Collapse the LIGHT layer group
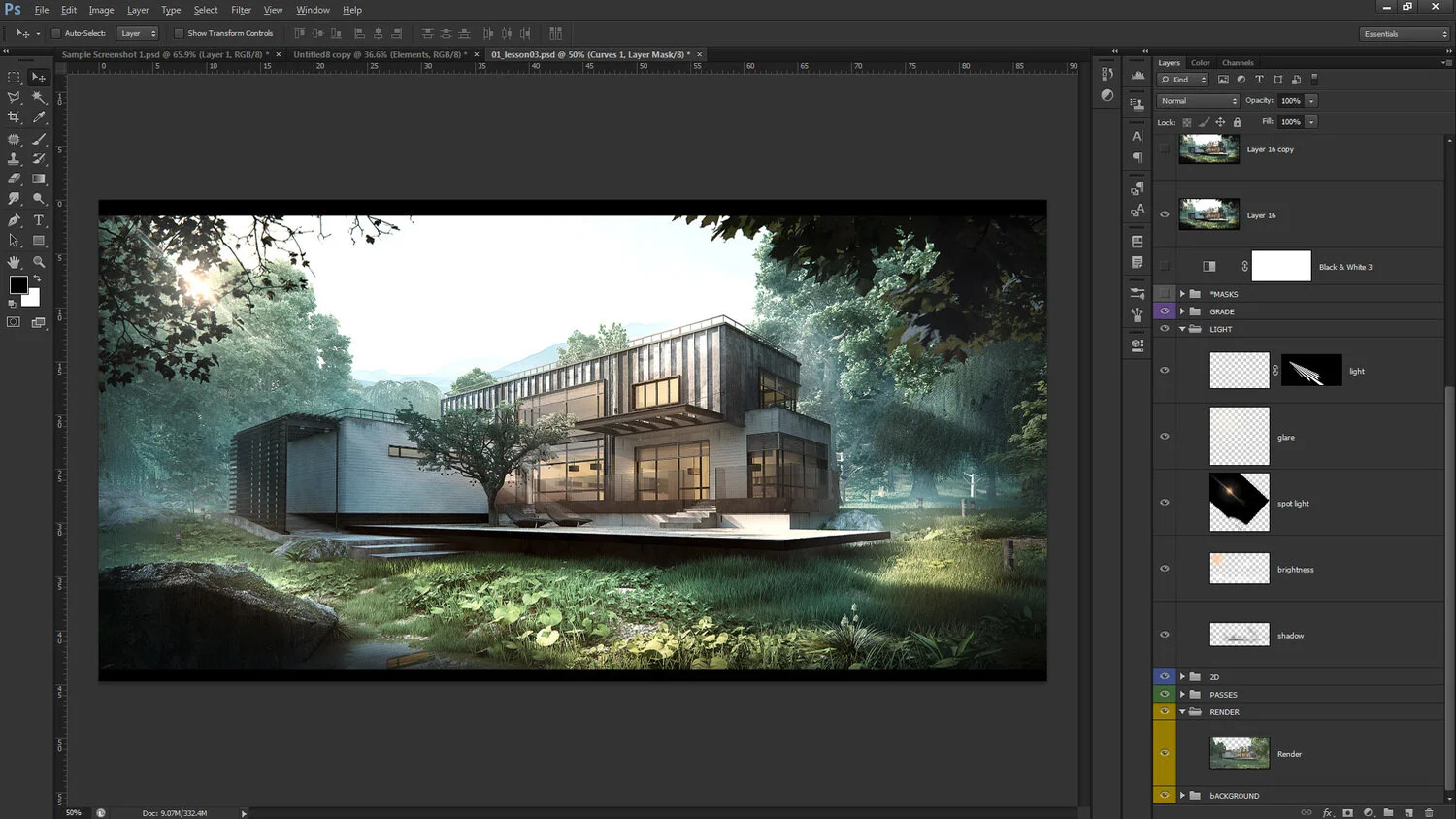1456x819 pixels. pyautogui.click(x=1182, y=329)
